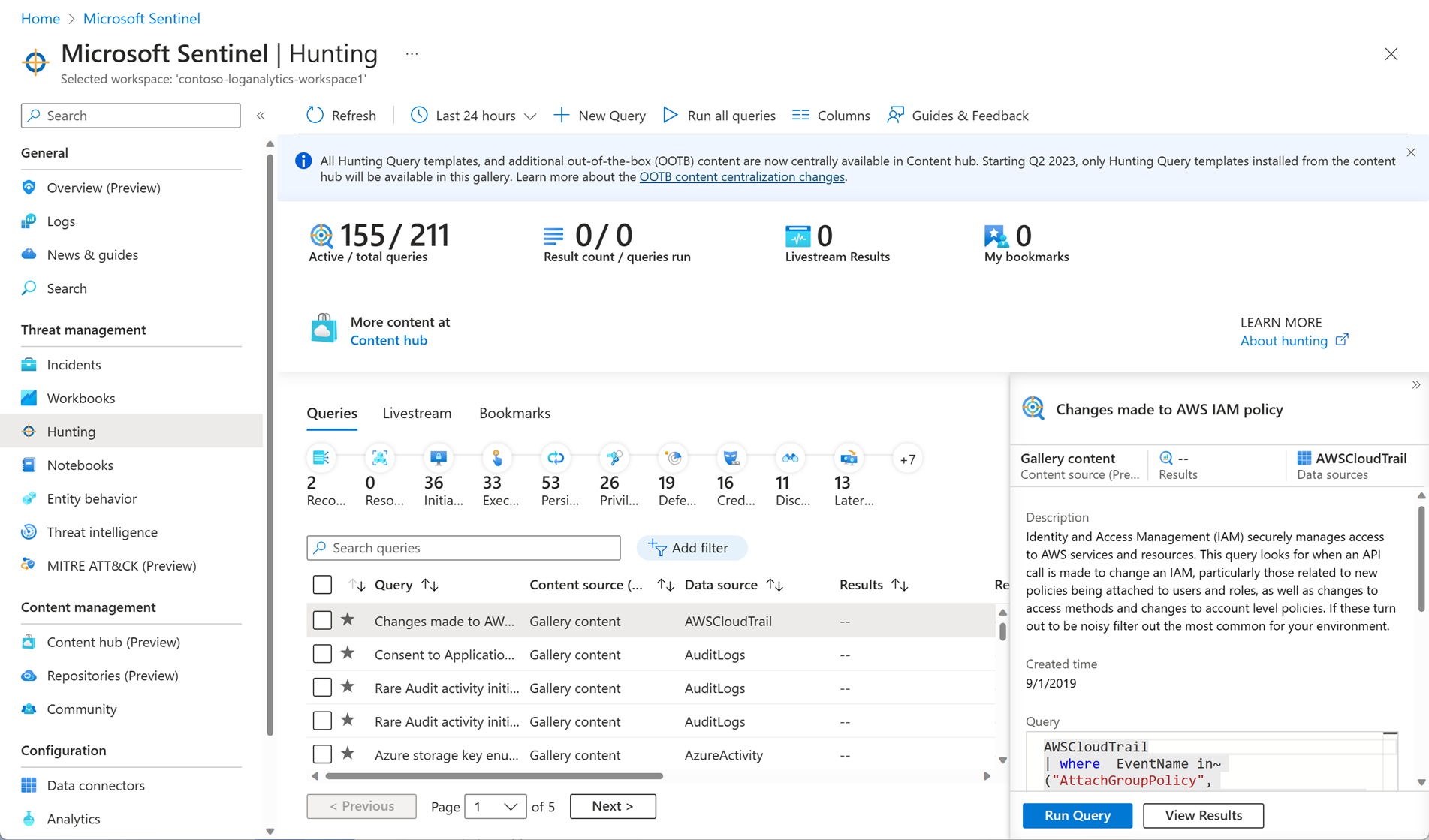
Task: Filter by Defense Evasion tactic icon
Action: click(x=672, y=458)
